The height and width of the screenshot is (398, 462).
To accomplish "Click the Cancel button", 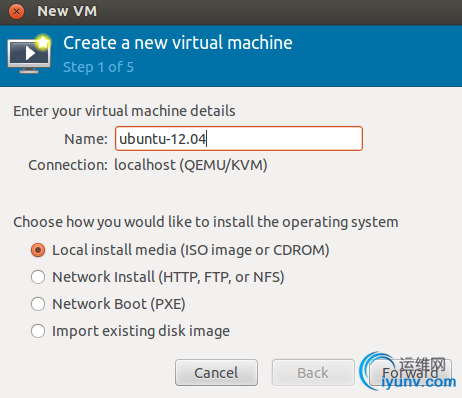I will pos(216,373).
